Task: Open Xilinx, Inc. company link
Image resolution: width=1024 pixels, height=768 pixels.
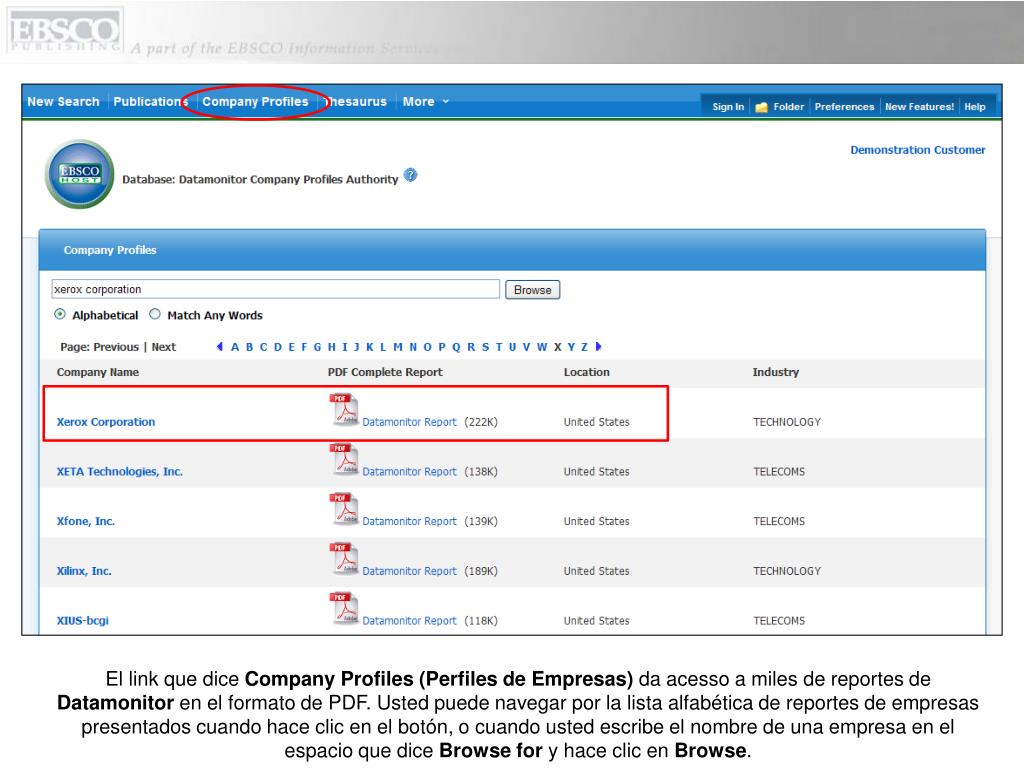Action: tap(84, 571)
